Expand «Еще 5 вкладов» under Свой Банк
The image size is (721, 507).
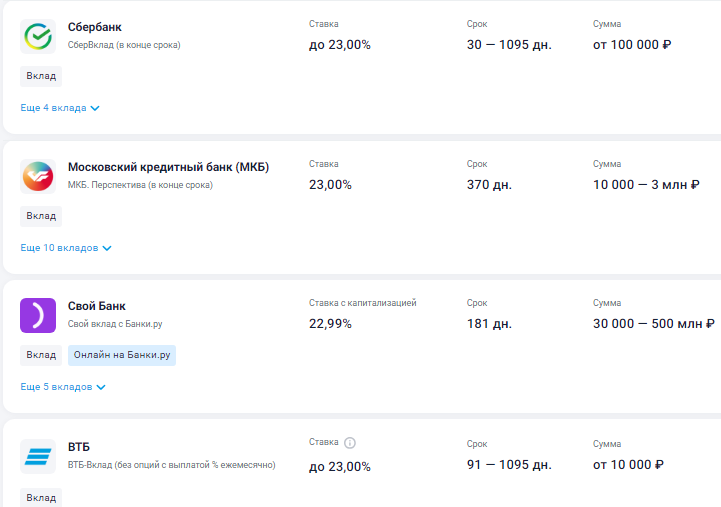pos(63,387)
